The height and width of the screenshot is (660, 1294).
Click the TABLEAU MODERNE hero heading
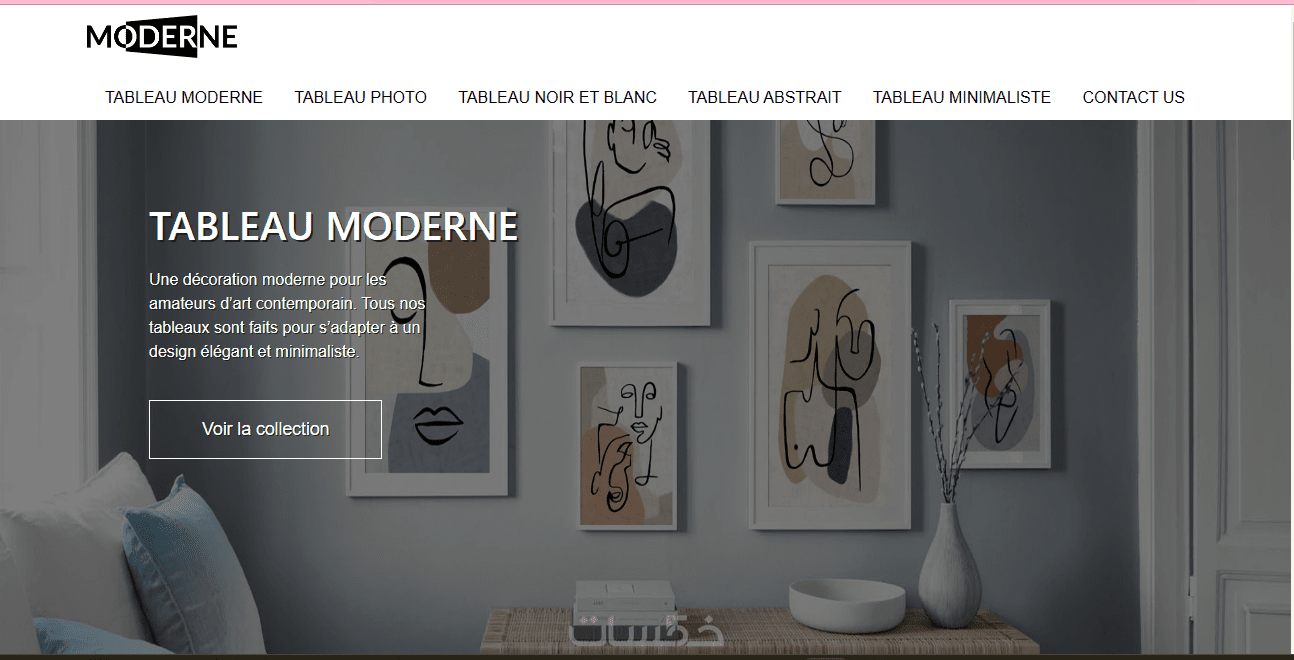click(x=334, y=226)
